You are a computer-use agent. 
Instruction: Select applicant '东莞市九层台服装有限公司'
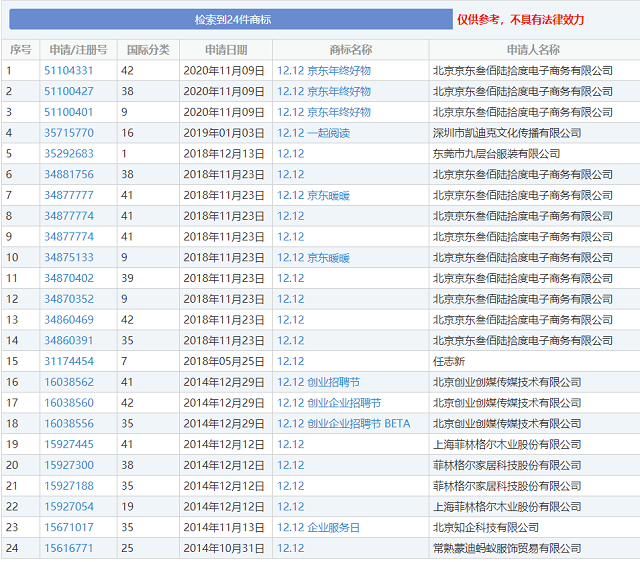(x=496, y=154)
